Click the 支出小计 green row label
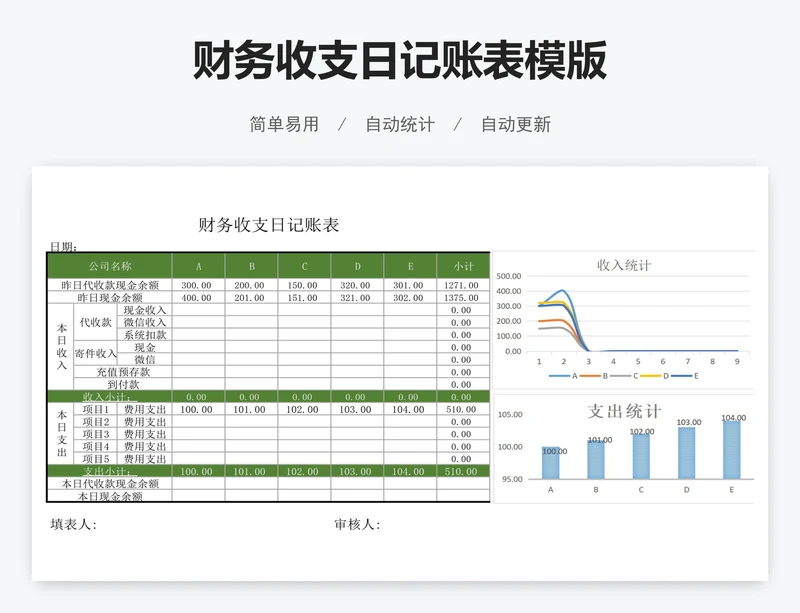The width and height of the screenshot is (800, 613). coord(110,471)
